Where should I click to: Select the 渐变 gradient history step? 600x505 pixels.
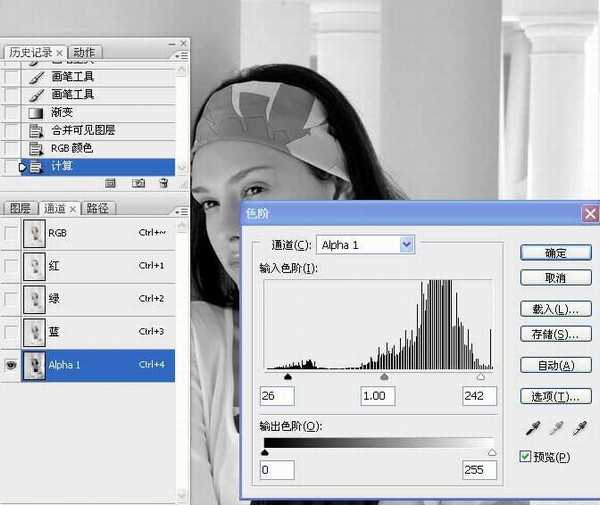tap(64, 112)
